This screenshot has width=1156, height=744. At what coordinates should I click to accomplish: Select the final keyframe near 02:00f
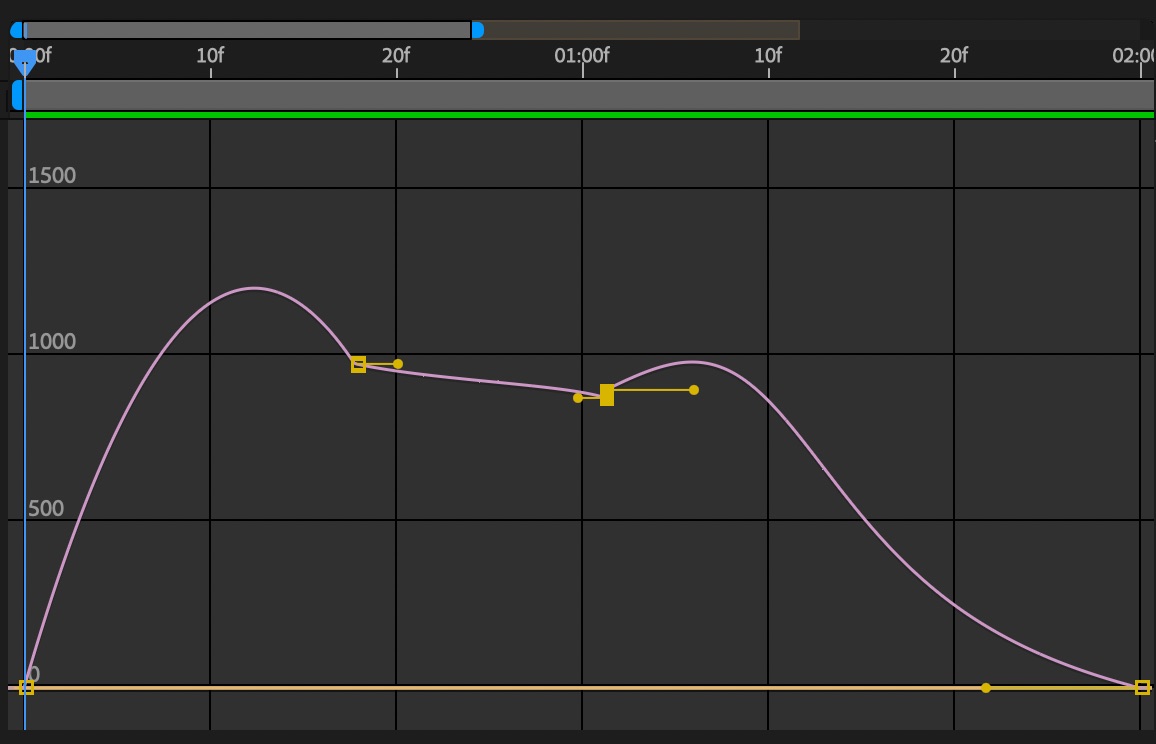tap(1142, 687)
